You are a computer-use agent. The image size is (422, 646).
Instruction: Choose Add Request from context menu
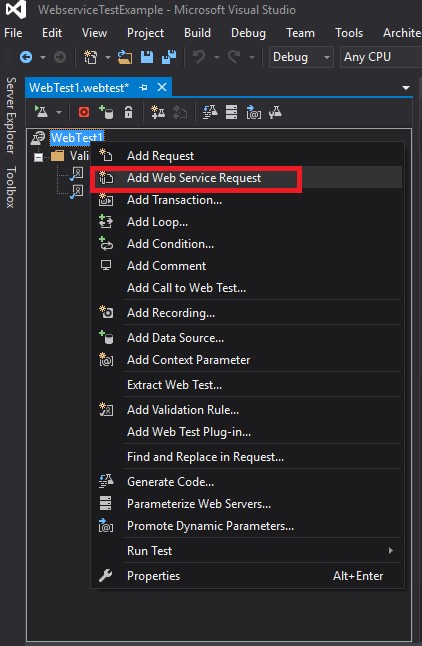click(x=246, y=156)
